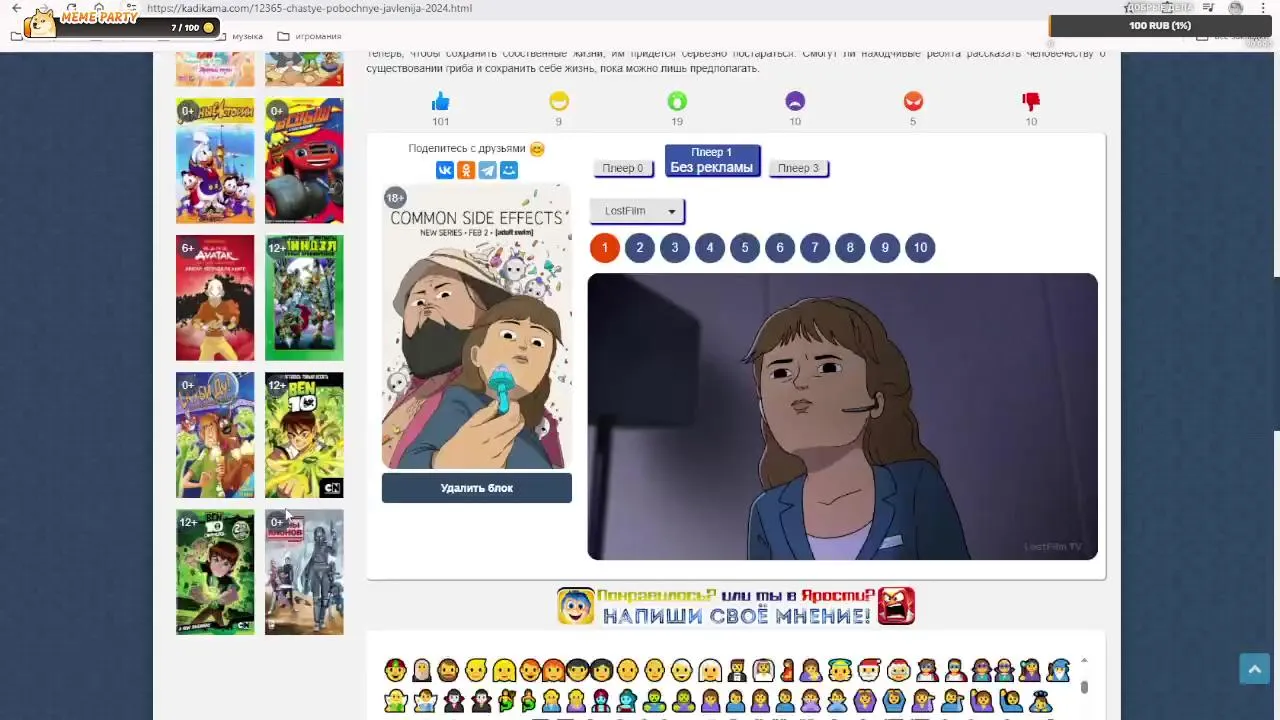Share via the Moy Mir icon
The width and height of the screenshot is (1280, 720).
pyautogui.click(x=509, y=170)
